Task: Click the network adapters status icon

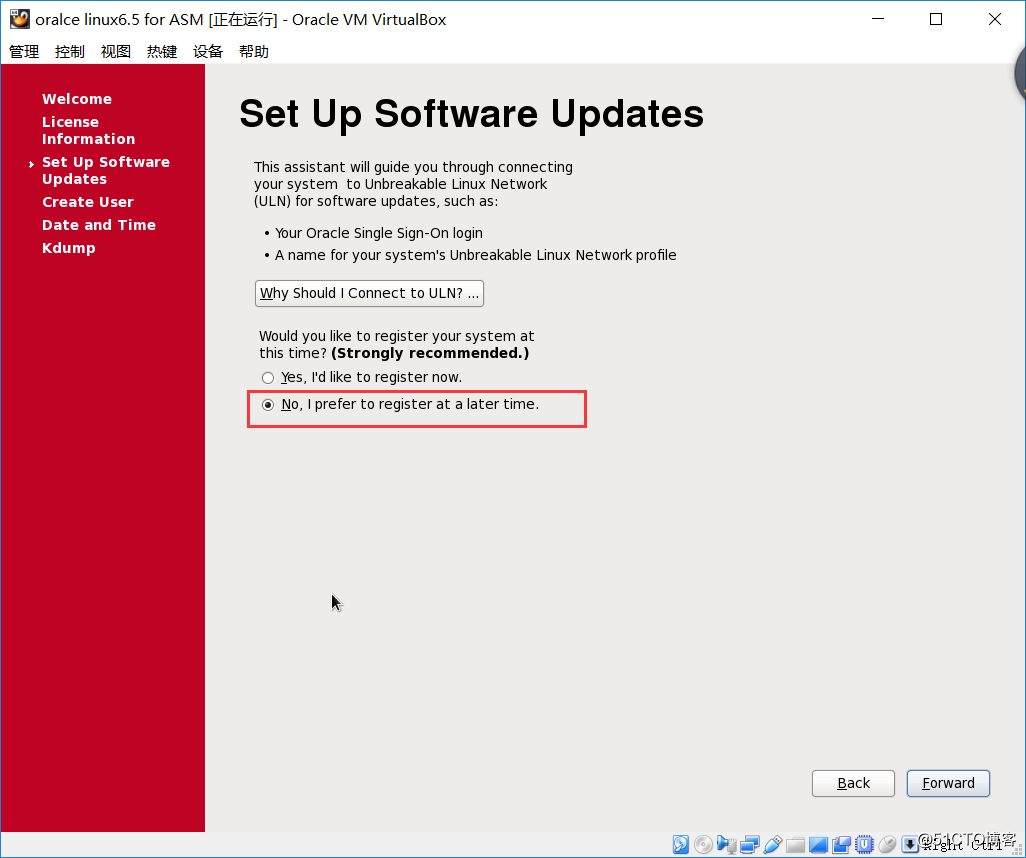Action: tap(749, 844)
